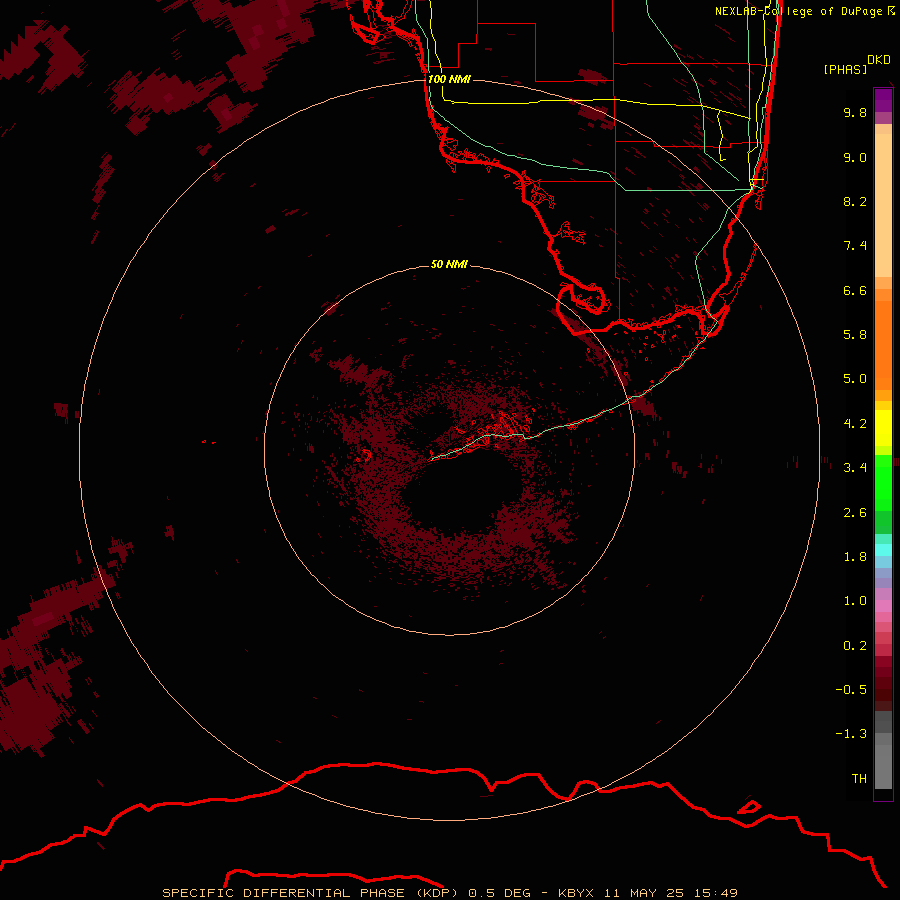Click the 6.6 value on the scale
Image resolution: width=900 pixels, height=900 pixels.
pyautogui.click(x=855, y=290)
